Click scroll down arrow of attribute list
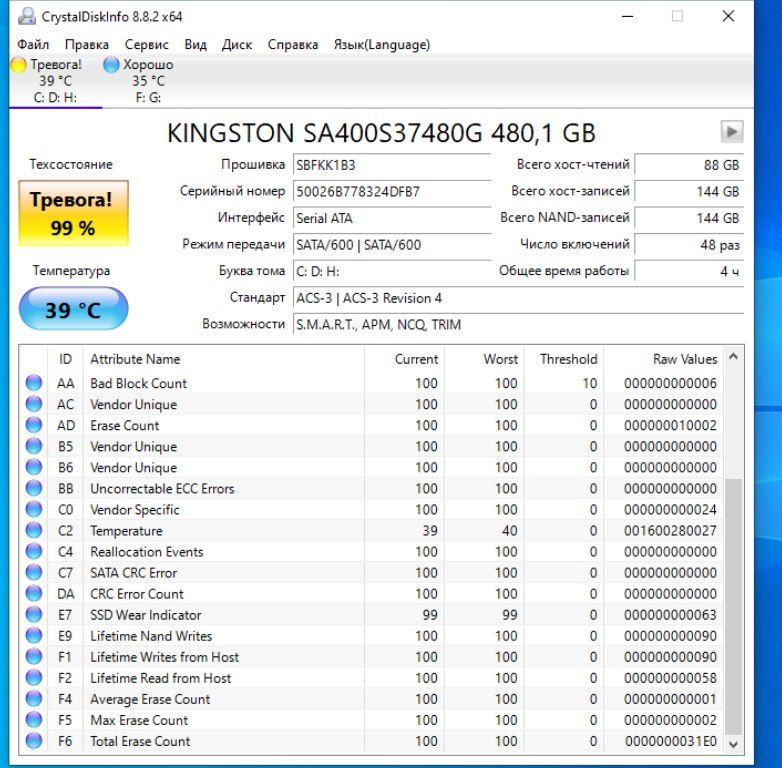Viewport: 782px width, 768px height. [x=733, y=744]
